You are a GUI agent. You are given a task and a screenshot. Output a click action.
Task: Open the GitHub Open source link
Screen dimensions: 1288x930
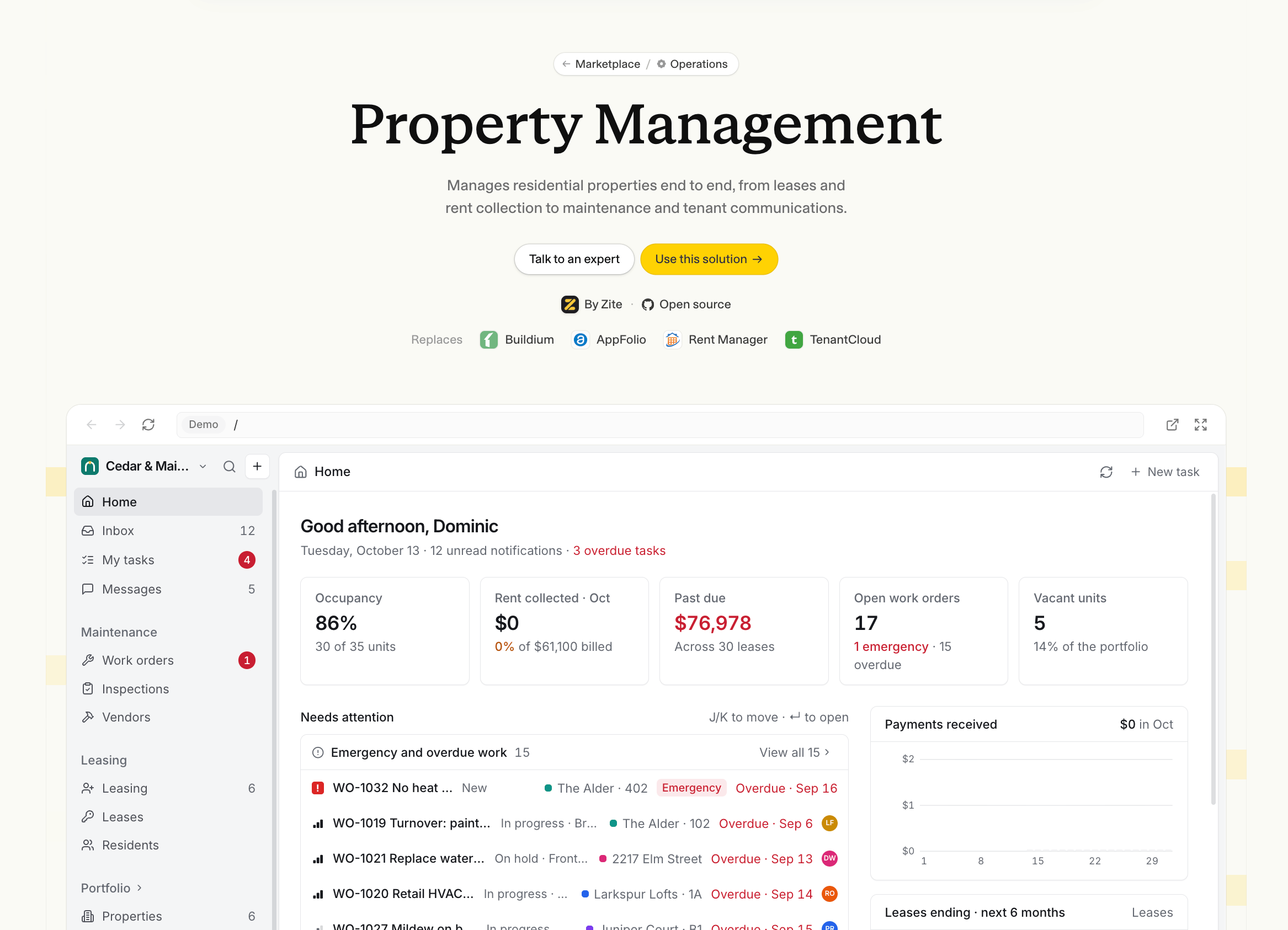pyautogui.click(x=686, y=304)
